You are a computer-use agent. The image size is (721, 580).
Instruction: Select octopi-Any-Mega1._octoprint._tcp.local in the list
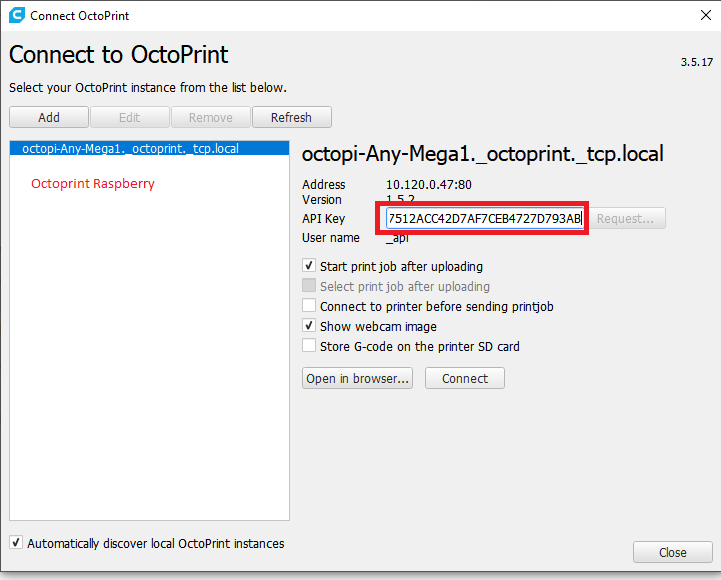coord(149,149)
